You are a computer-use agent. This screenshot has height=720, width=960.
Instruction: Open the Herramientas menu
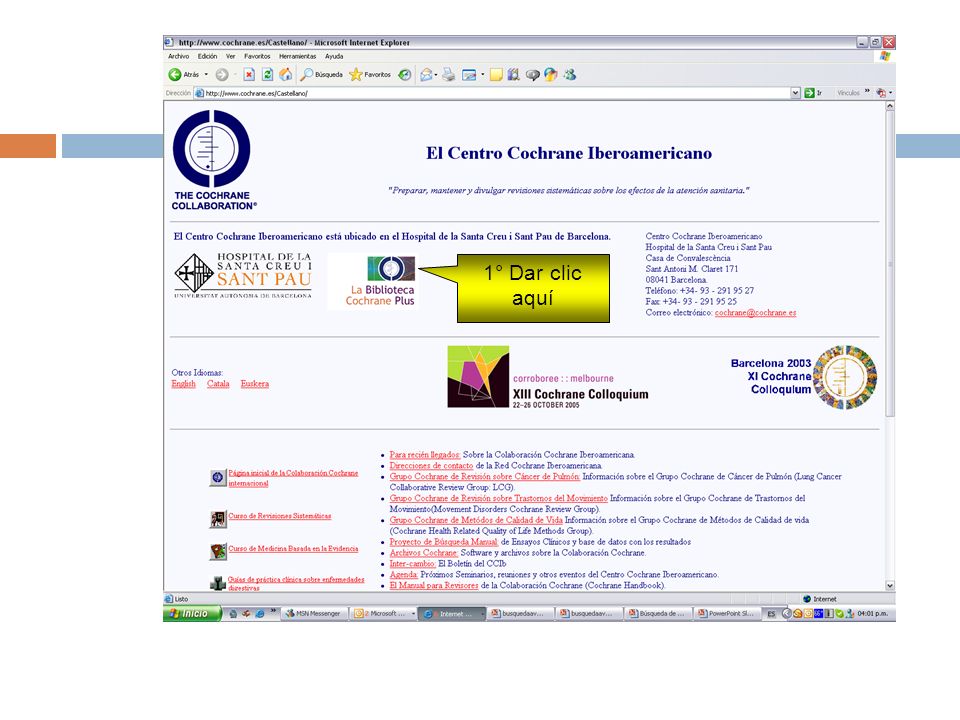[x=298, y=56]
